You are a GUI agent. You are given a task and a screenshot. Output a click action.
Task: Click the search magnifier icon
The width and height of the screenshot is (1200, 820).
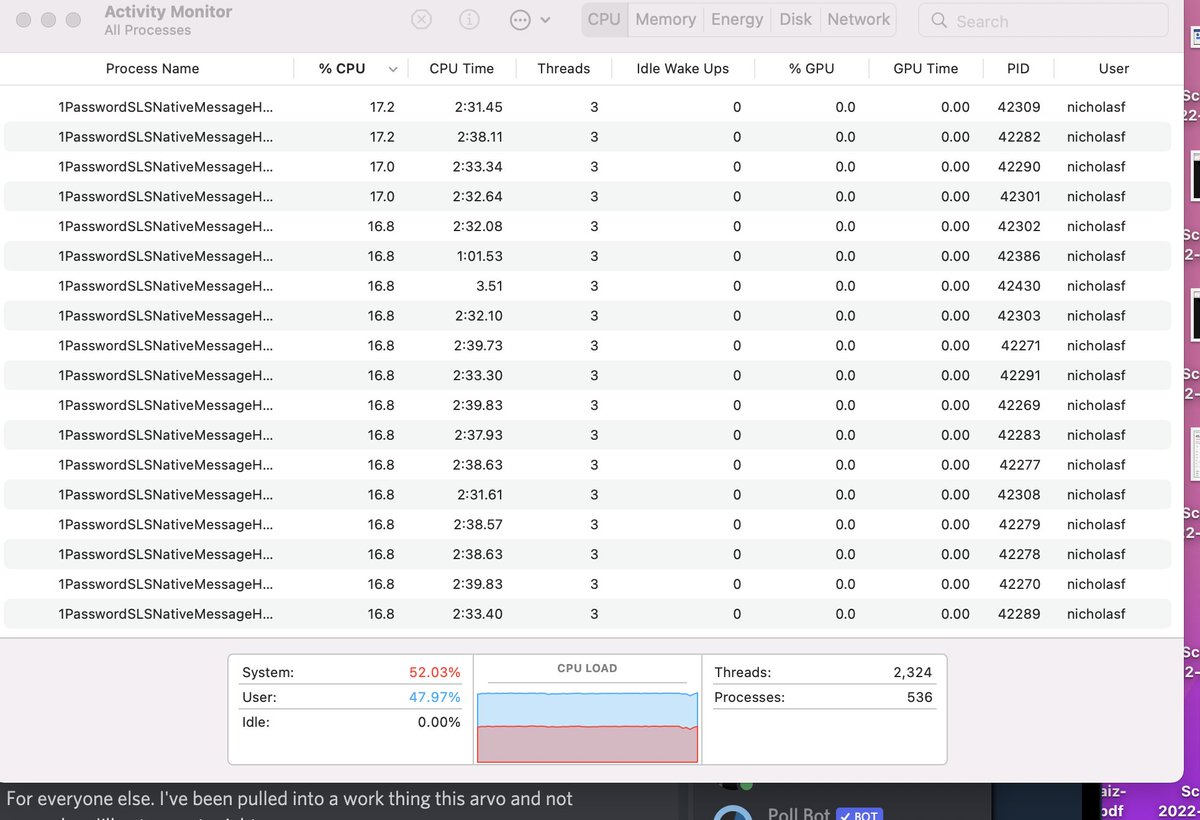point(939,21)
